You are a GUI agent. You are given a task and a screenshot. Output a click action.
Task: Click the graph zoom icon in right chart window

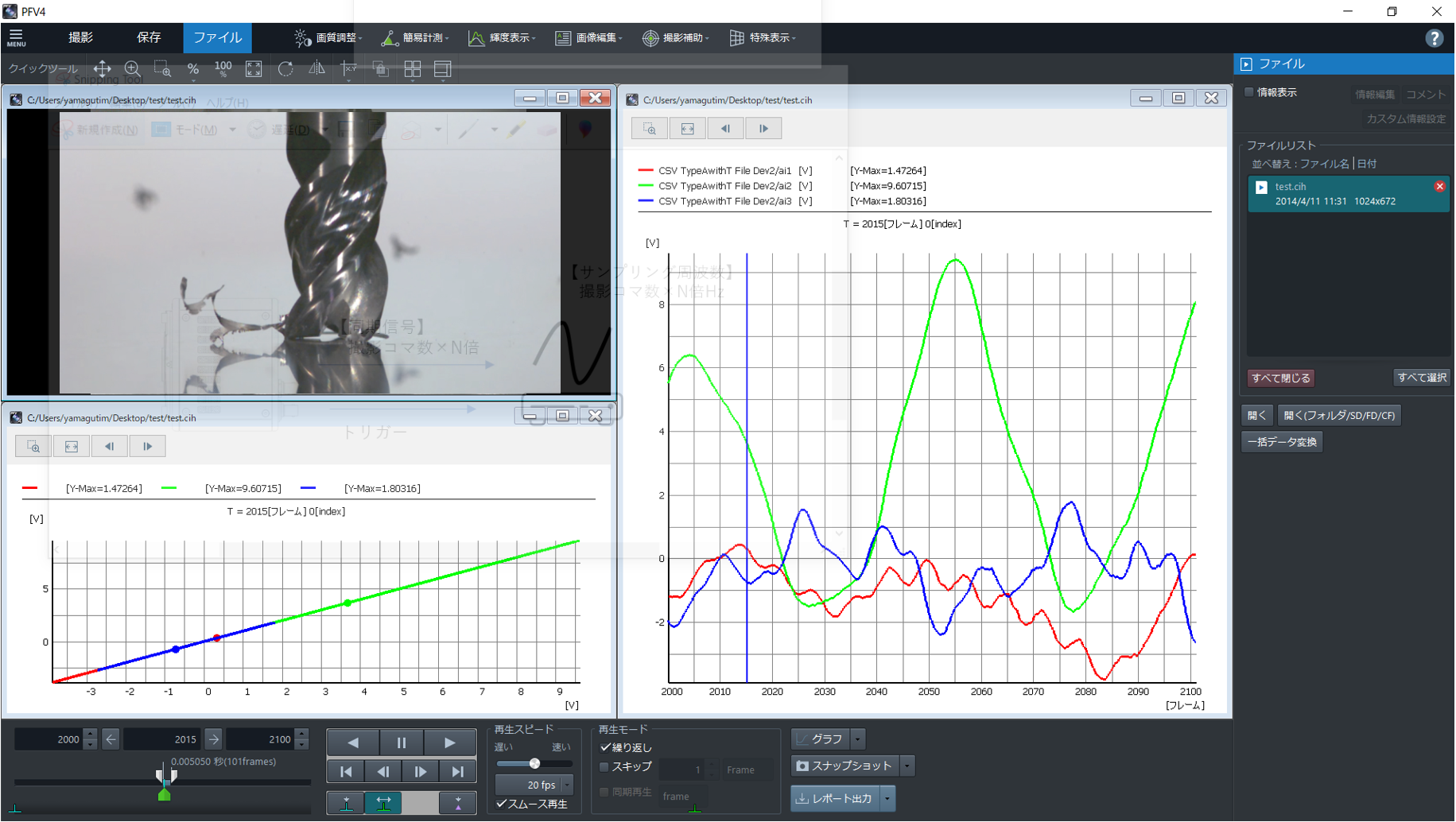pyautogui.click(x=650, y=129)
